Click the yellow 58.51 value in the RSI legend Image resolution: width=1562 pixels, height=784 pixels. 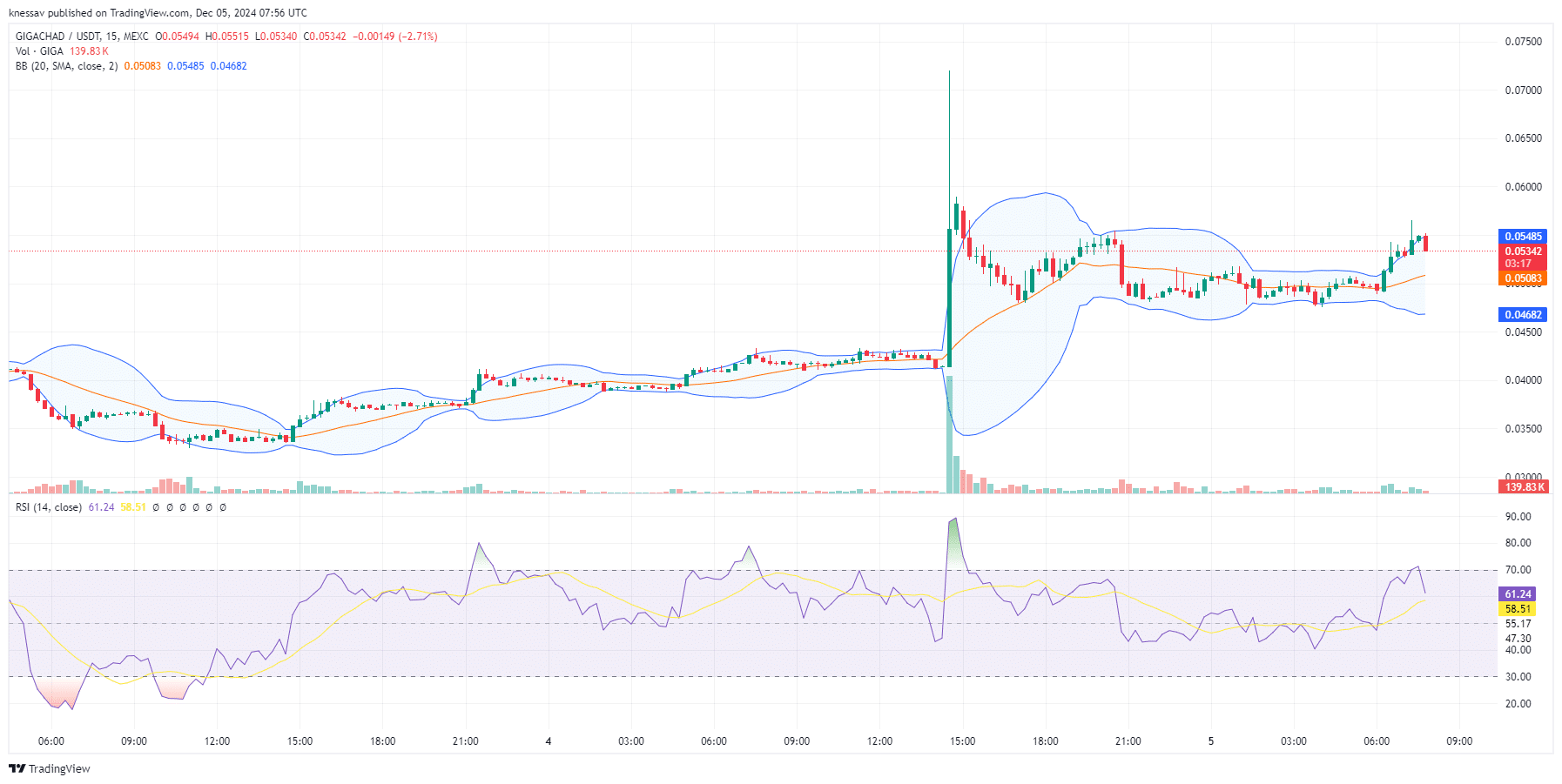pos(133,507)
